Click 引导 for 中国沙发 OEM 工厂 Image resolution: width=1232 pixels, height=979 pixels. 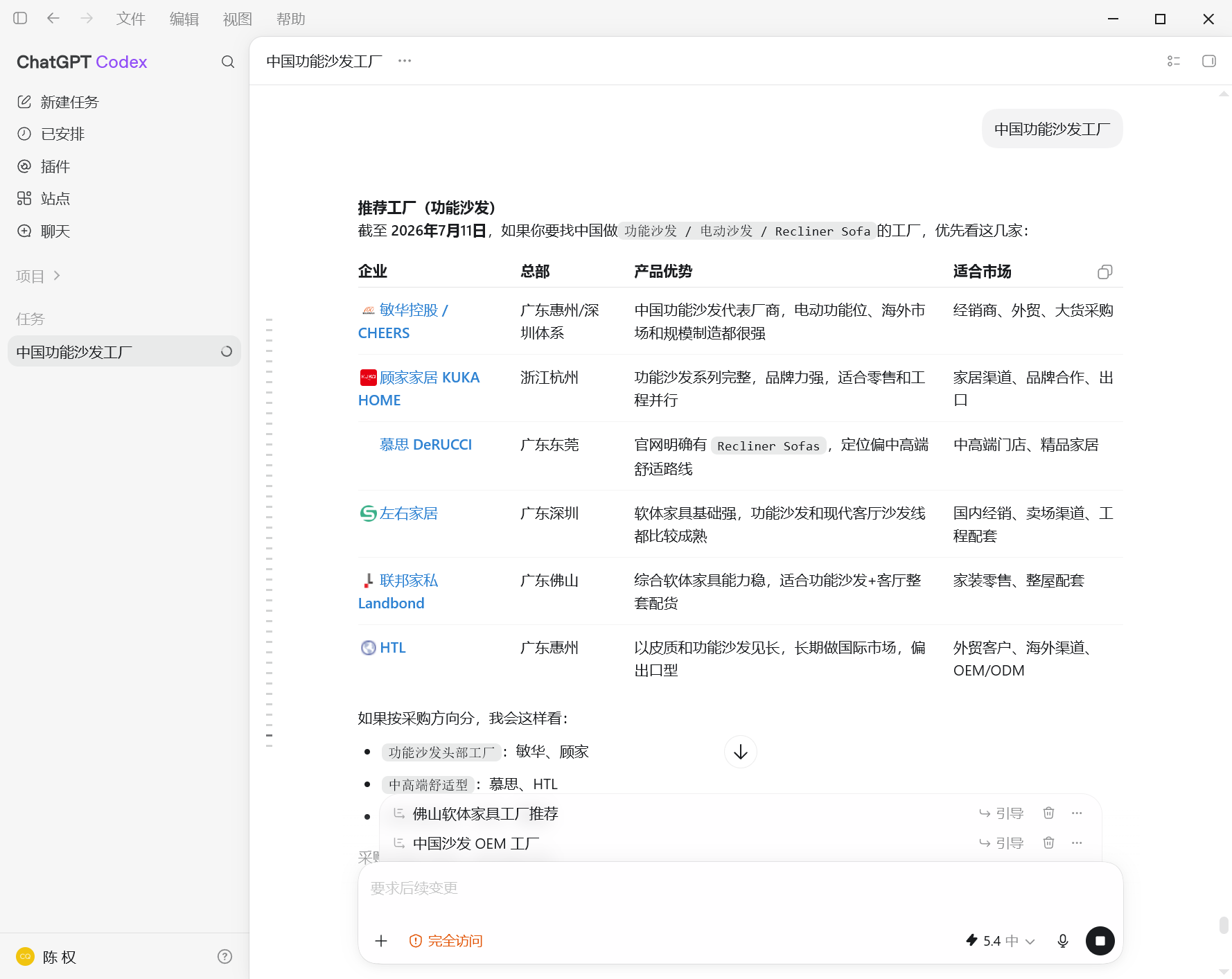1001,843
